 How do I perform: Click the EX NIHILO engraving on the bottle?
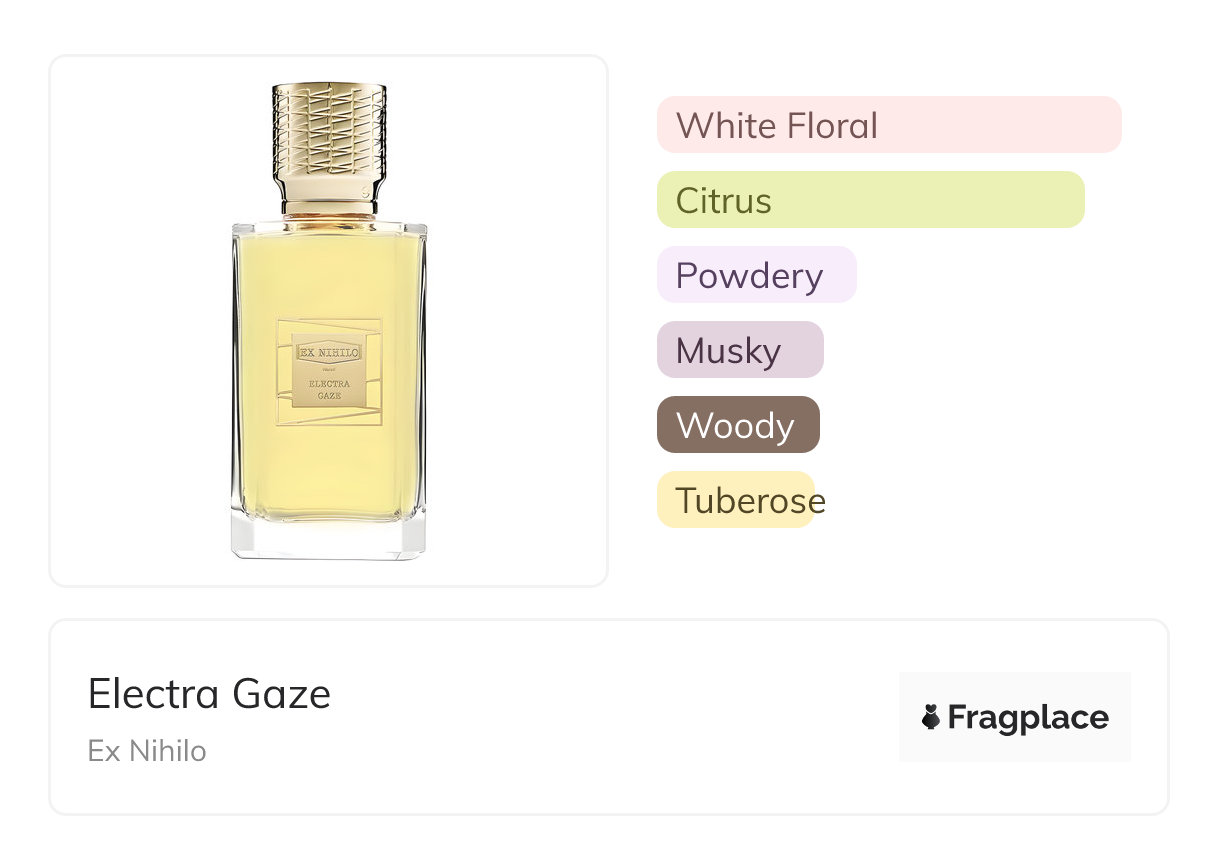[329, 352]
